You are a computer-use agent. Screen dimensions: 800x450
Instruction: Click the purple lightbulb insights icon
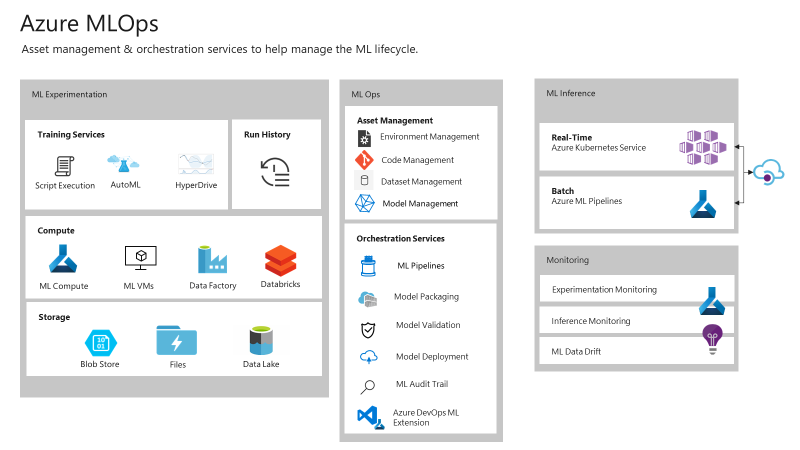click(x=713, y=339)
